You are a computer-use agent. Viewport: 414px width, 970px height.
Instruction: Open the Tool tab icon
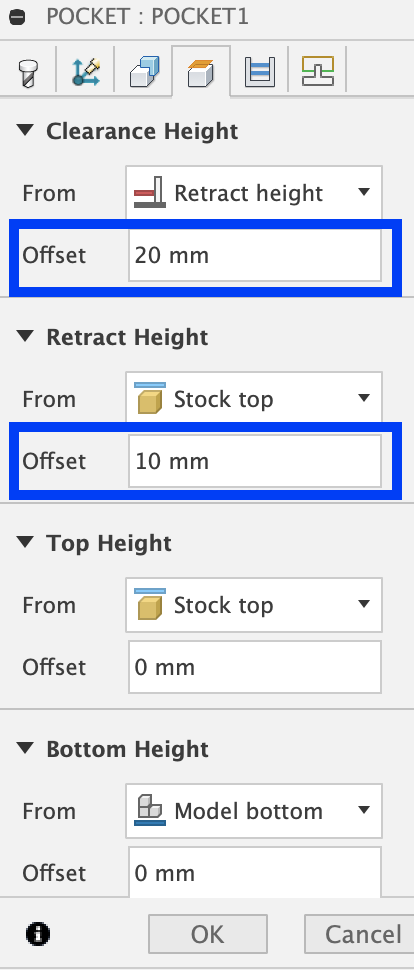pos(25,72)
